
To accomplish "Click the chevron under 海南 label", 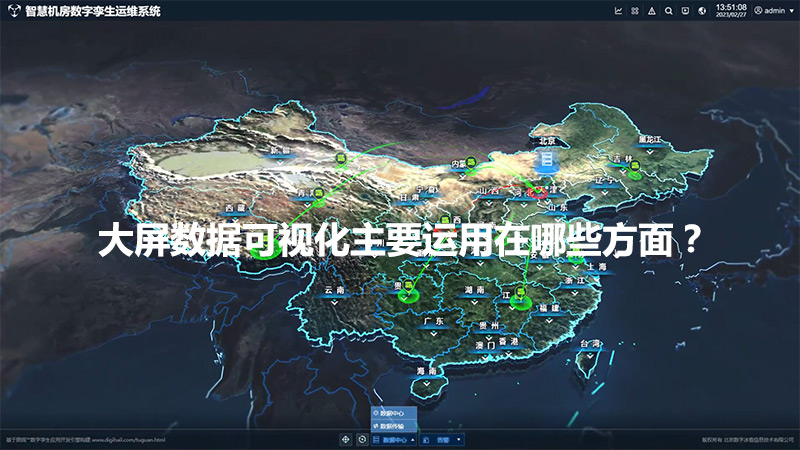I will coord(427,384).
